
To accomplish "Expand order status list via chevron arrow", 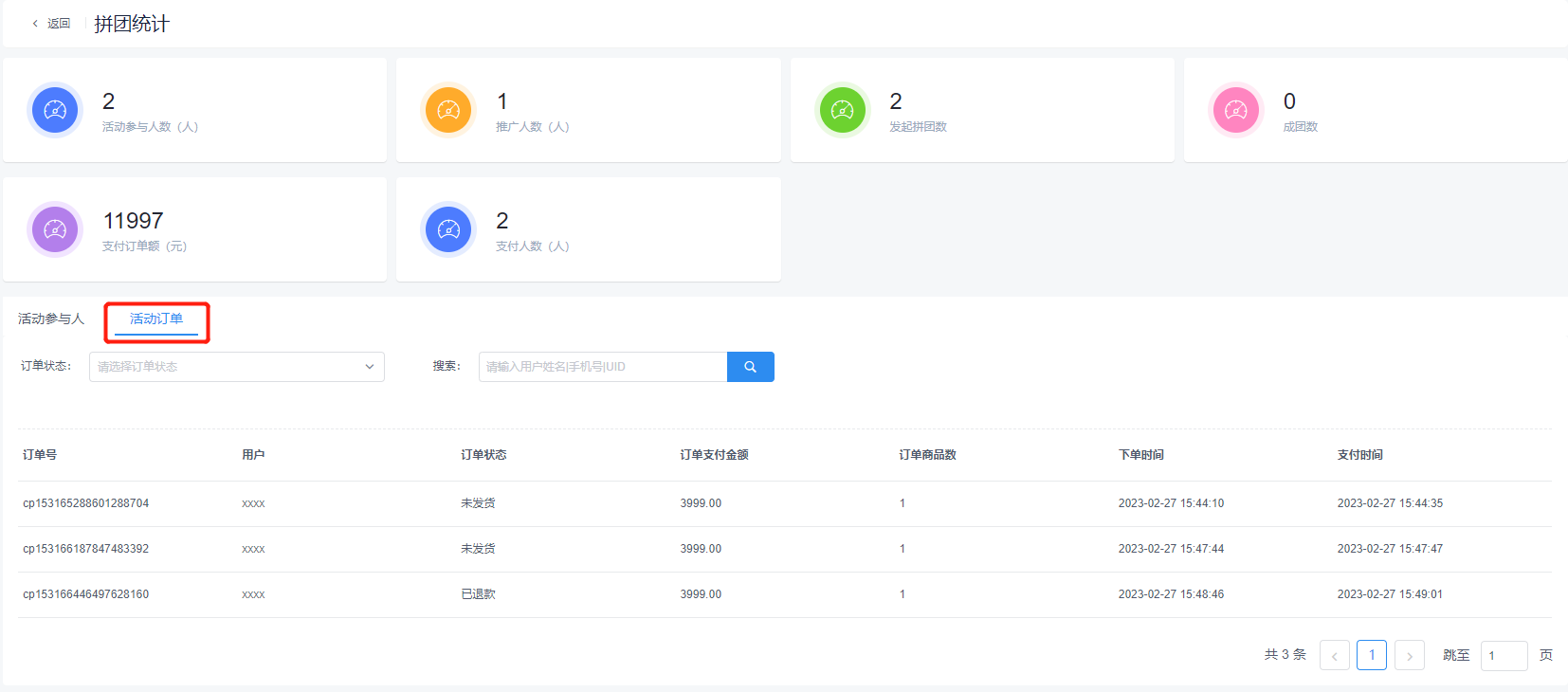I will [x=370, y=367].
